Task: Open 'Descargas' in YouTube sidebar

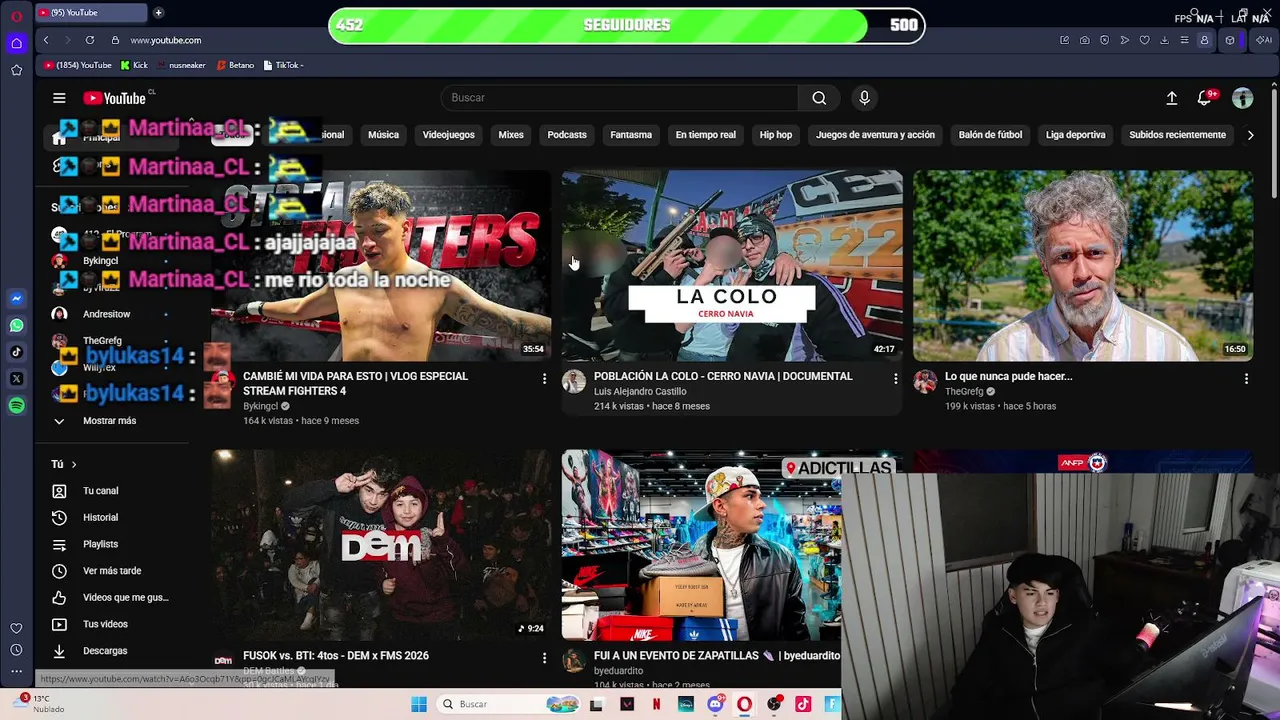Action: [x=105, y=651]
